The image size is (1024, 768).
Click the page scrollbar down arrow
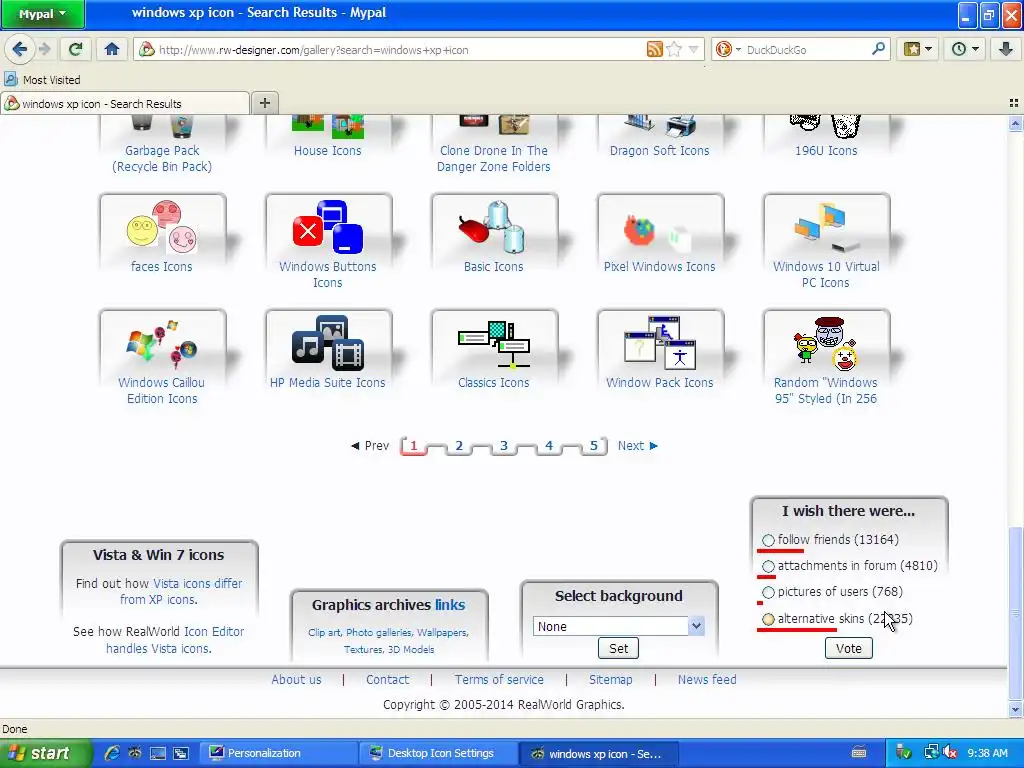click(1015, 709)
